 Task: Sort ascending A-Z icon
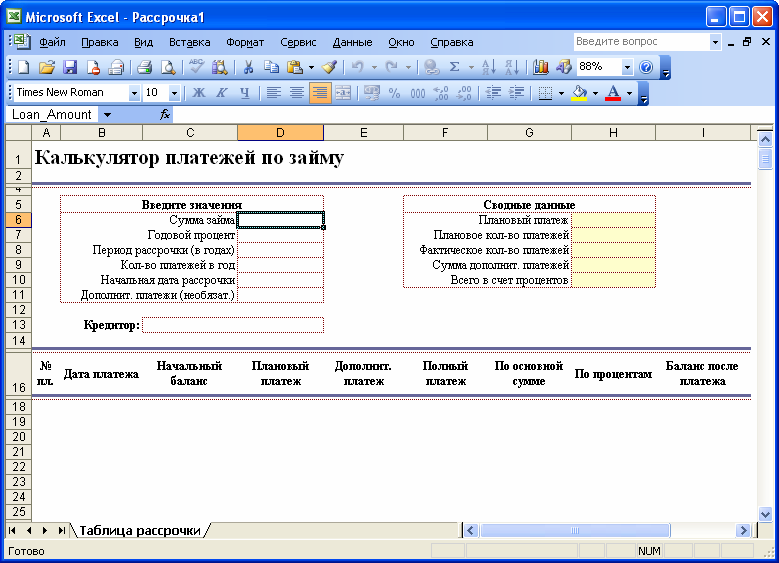[489, 67]
